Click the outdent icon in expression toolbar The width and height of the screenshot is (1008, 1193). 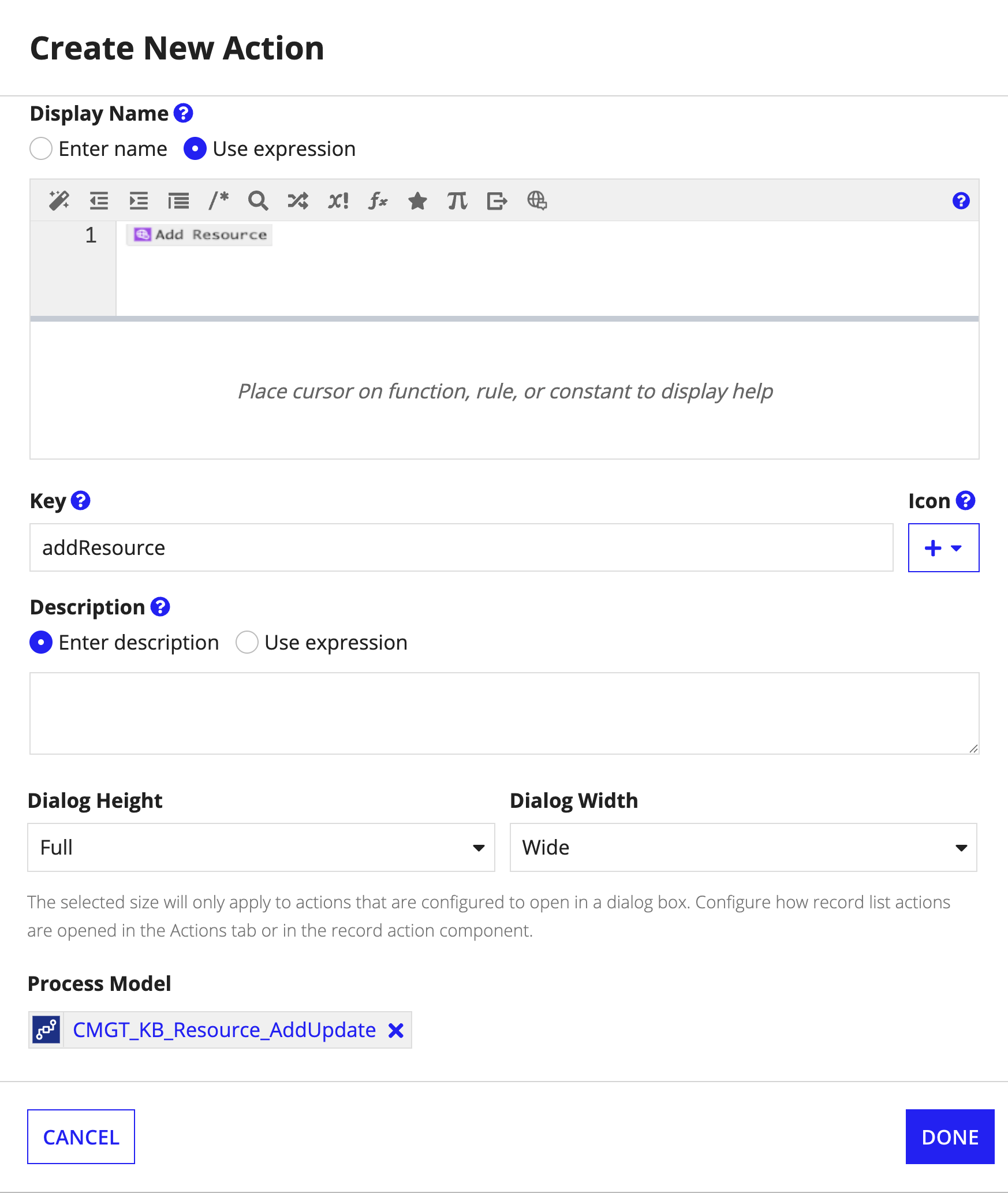(99, 200)
